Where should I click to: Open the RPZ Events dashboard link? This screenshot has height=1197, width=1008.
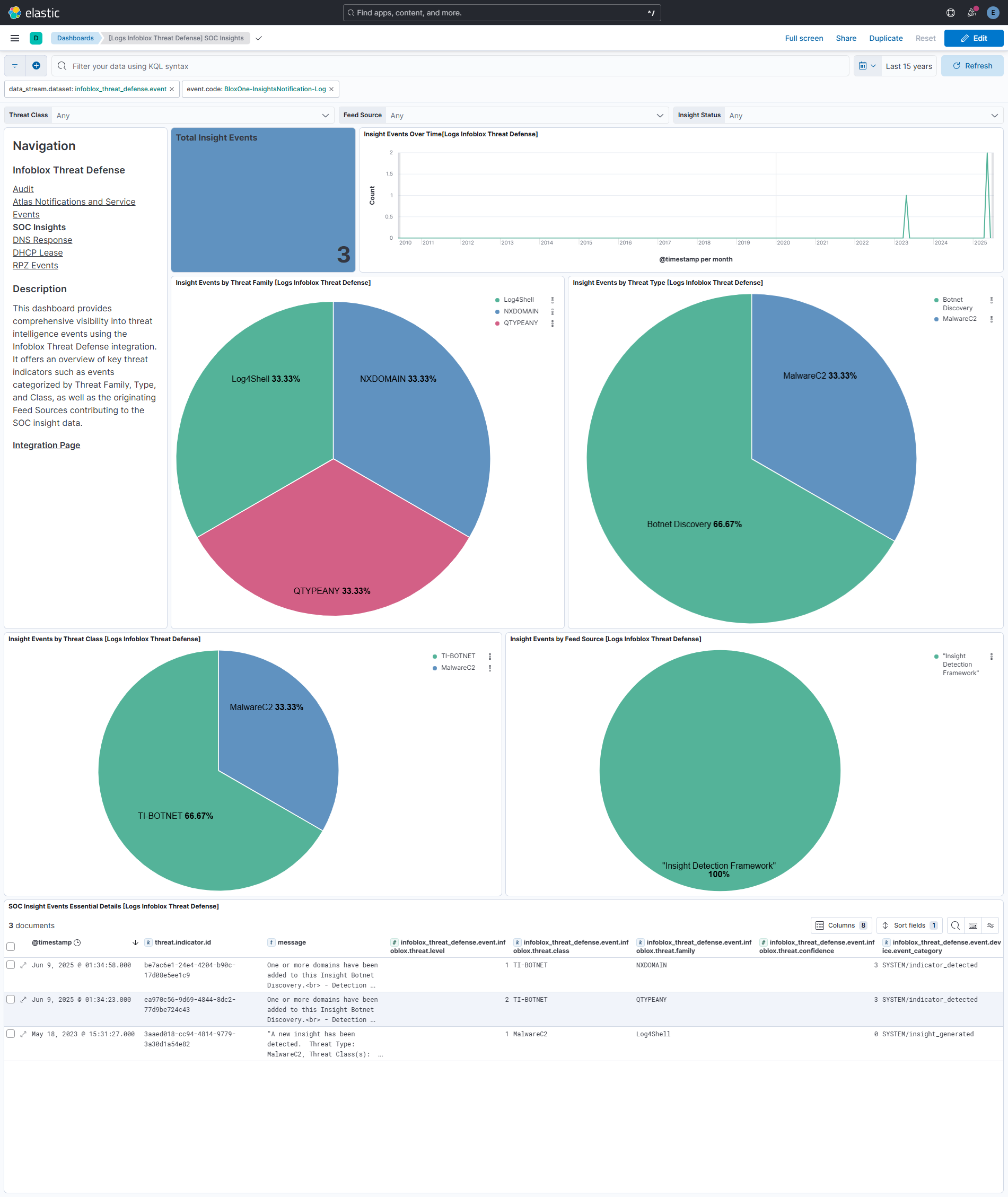coord(36,266)
